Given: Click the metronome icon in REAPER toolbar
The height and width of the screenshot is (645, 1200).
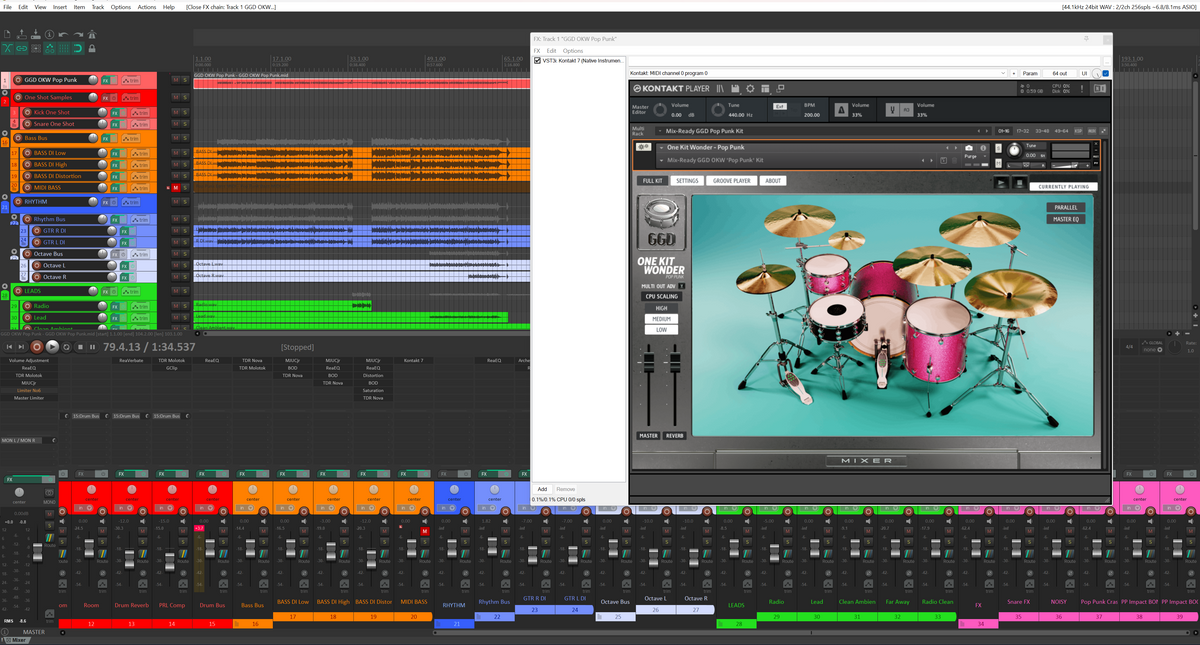Looking at the screenshot, I should point(93,34).
